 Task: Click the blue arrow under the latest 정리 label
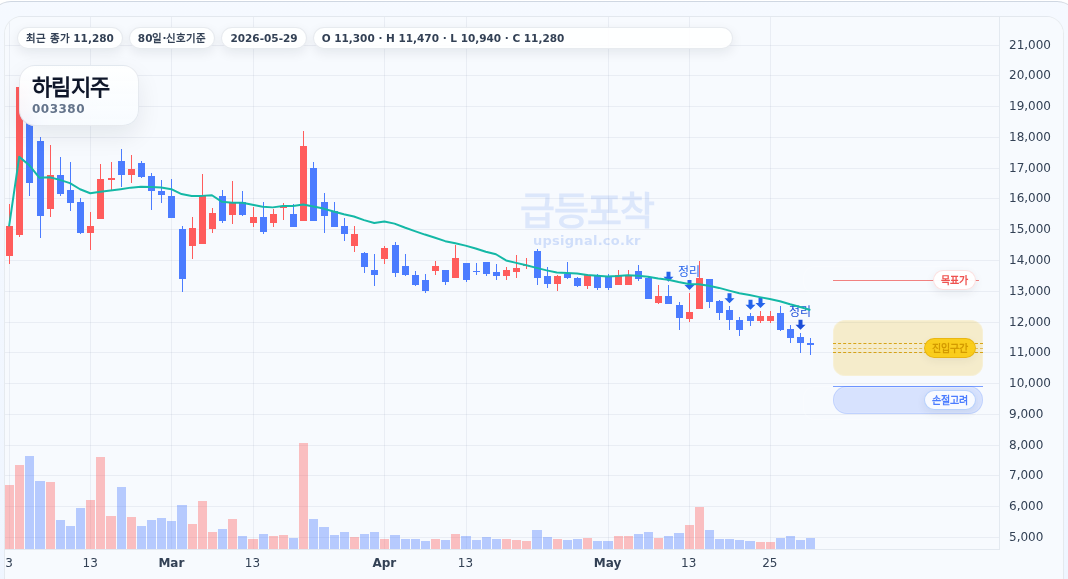[x=800, y=325]
